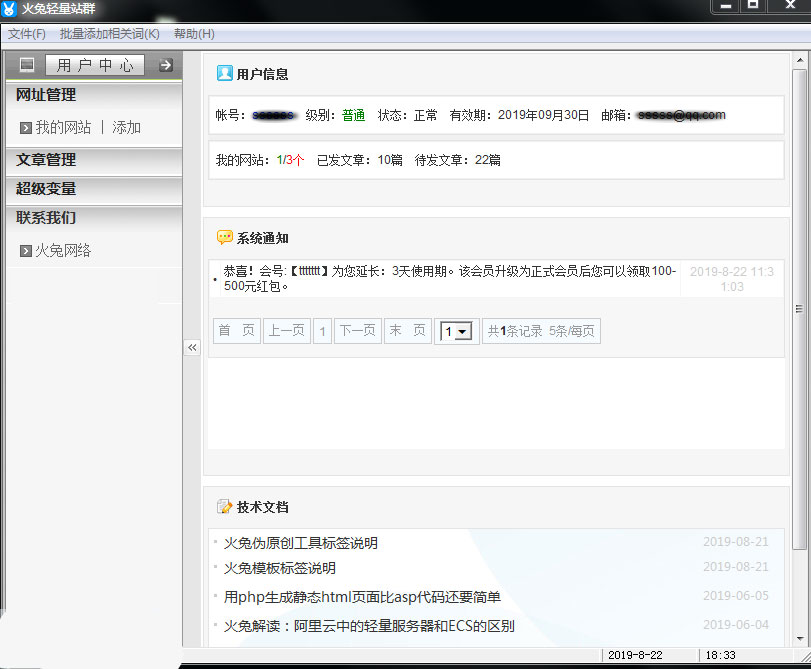Click the small square icon left of 用户中心
This screenshot has height=669, width=811.
[x=26, y=64]
